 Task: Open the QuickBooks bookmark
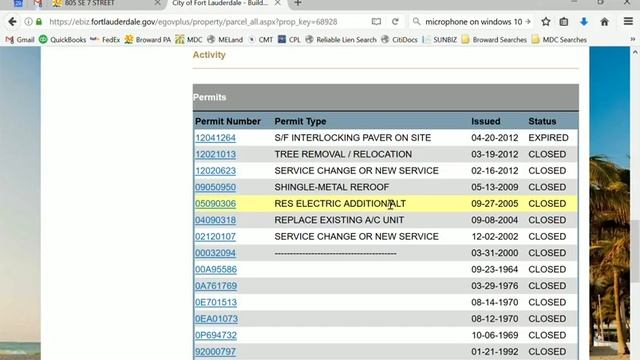click(x=62, y=40)
